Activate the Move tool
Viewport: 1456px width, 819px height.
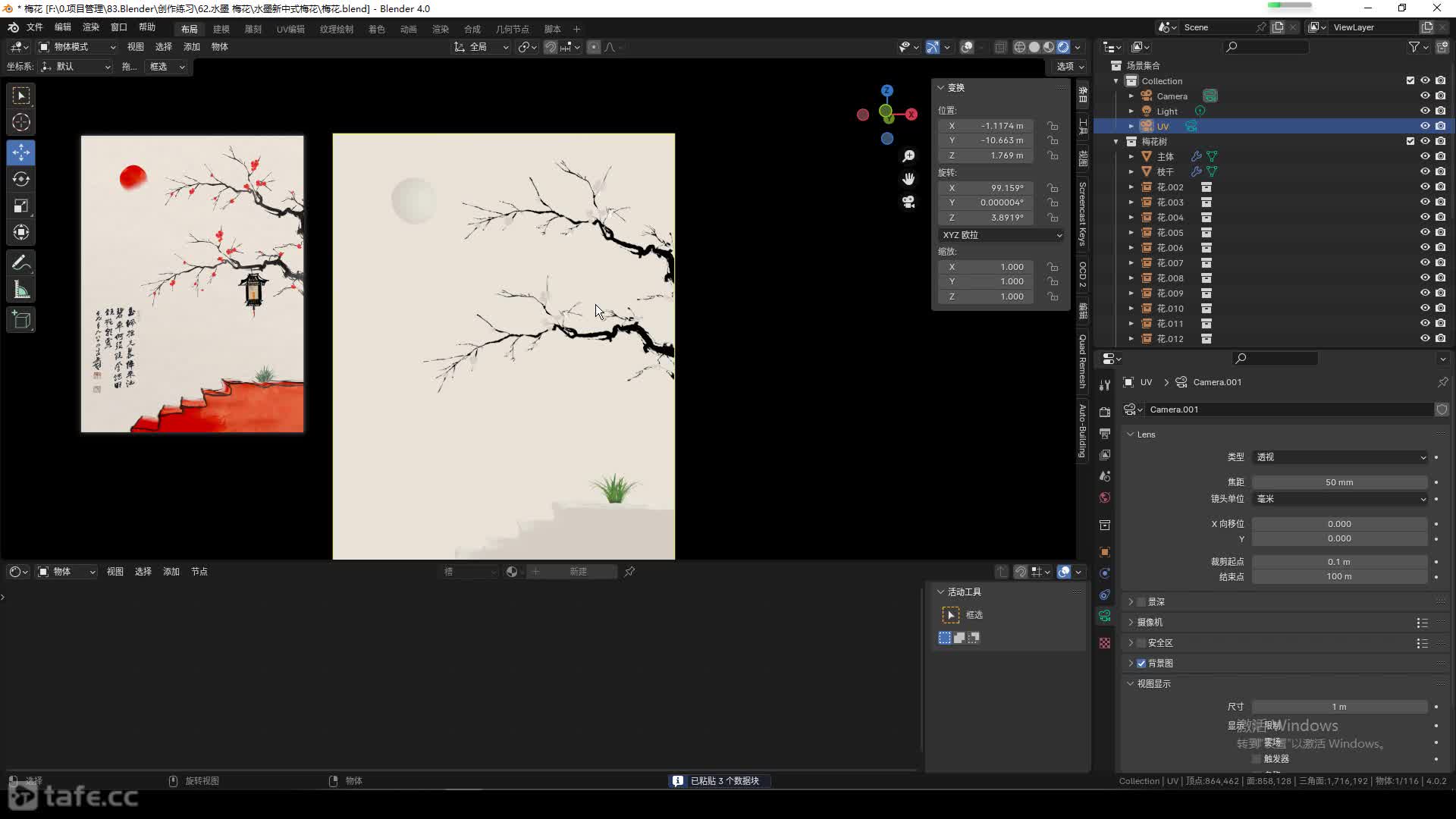[x=21, y=152]
